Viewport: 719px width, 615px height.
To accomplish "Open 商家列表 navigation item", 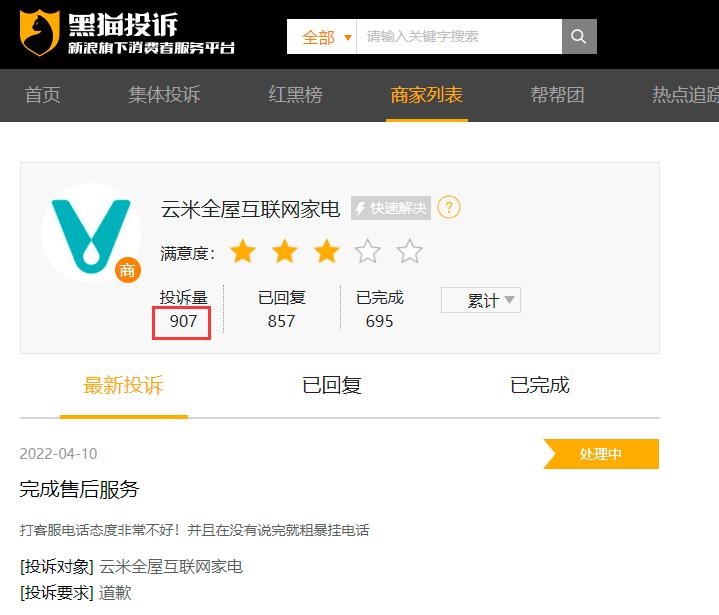I will 427,95.
